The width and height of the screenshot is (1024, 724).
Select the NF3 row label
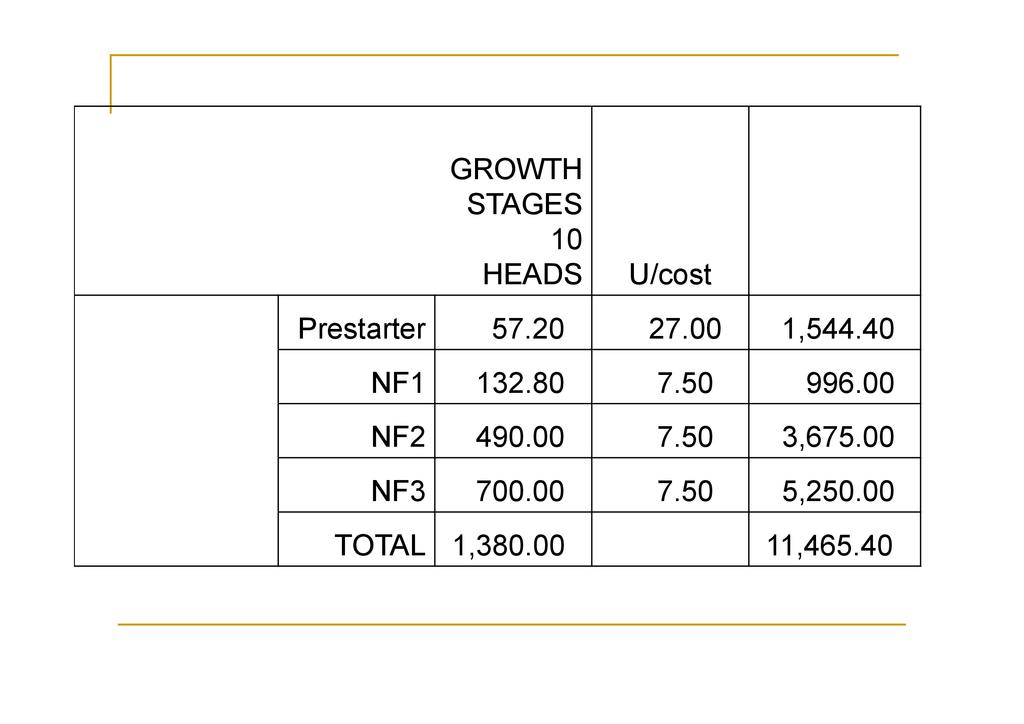coord(398,491)
